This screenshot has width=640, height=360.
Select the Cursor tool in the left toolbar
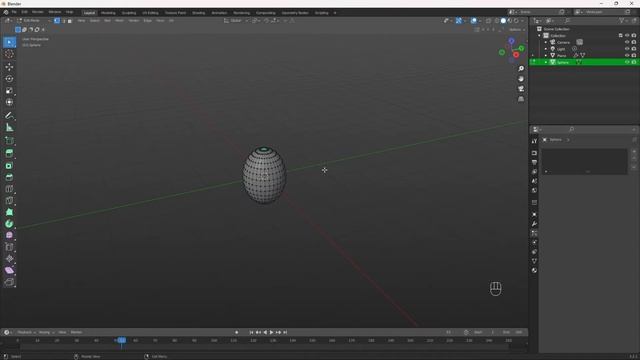click(9, 54)
